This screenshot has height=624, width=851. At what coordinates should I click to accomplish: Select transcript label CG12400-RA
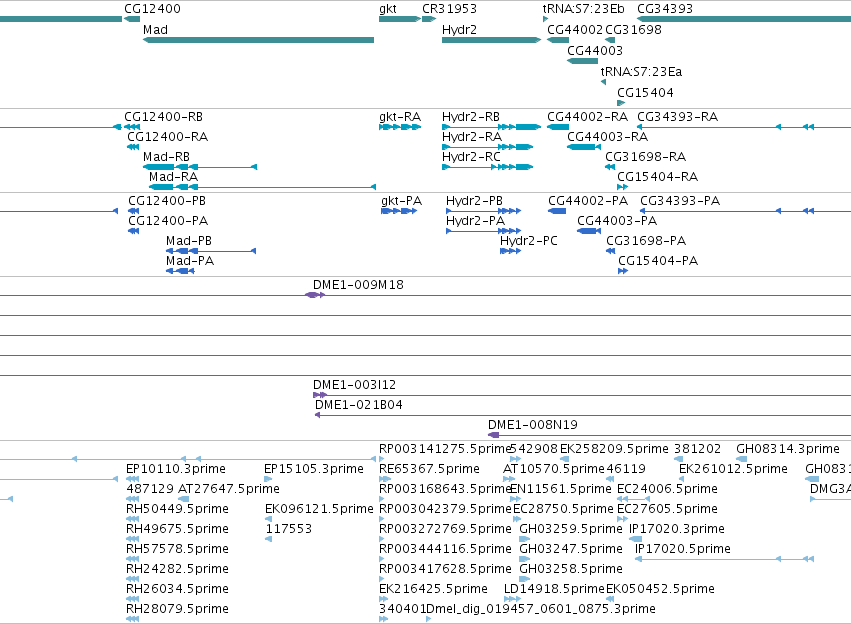(x=168, y=137)
